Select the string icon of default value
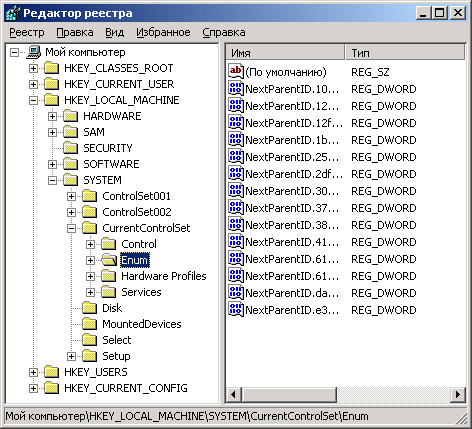Viewport: 472px width, 429px height. pos(236,72)
